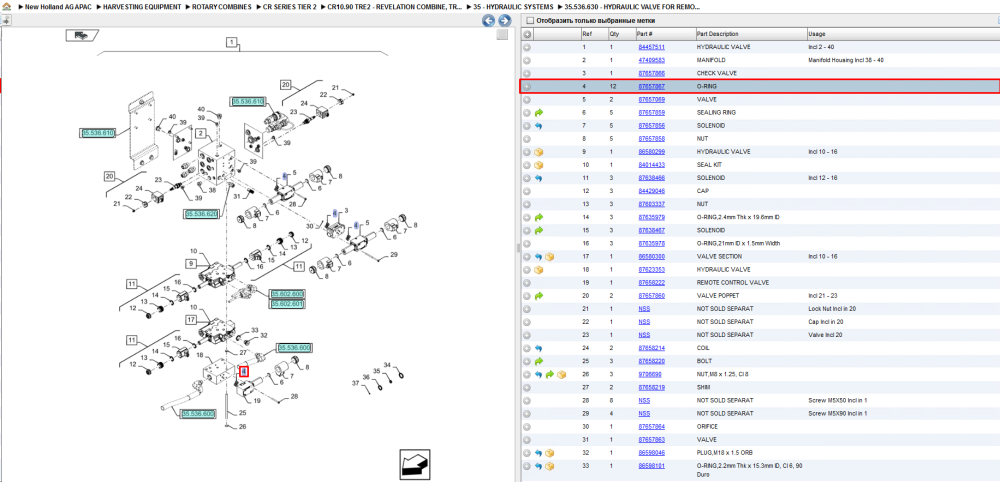Open 'CR SERIES TIER 2' breadcrumb
1000x482 pixels.
click(290, 6)
